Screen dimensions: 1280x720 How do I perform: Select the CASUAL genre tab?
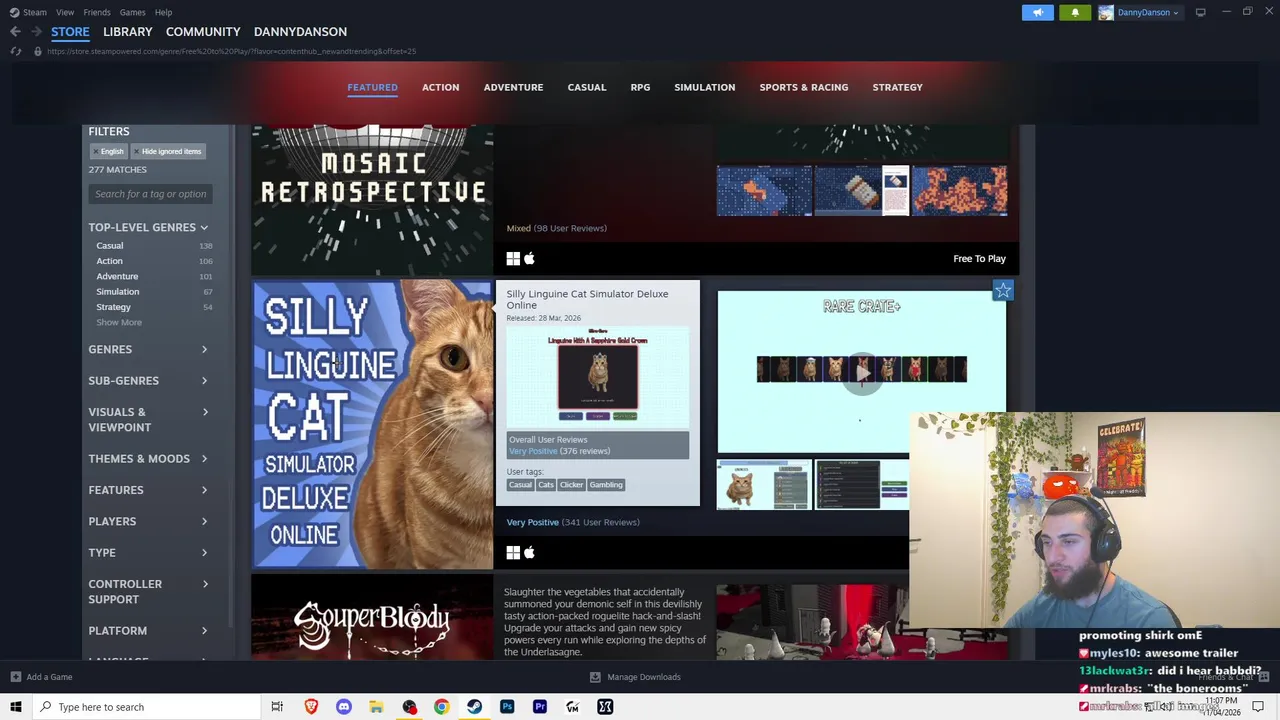587,87
